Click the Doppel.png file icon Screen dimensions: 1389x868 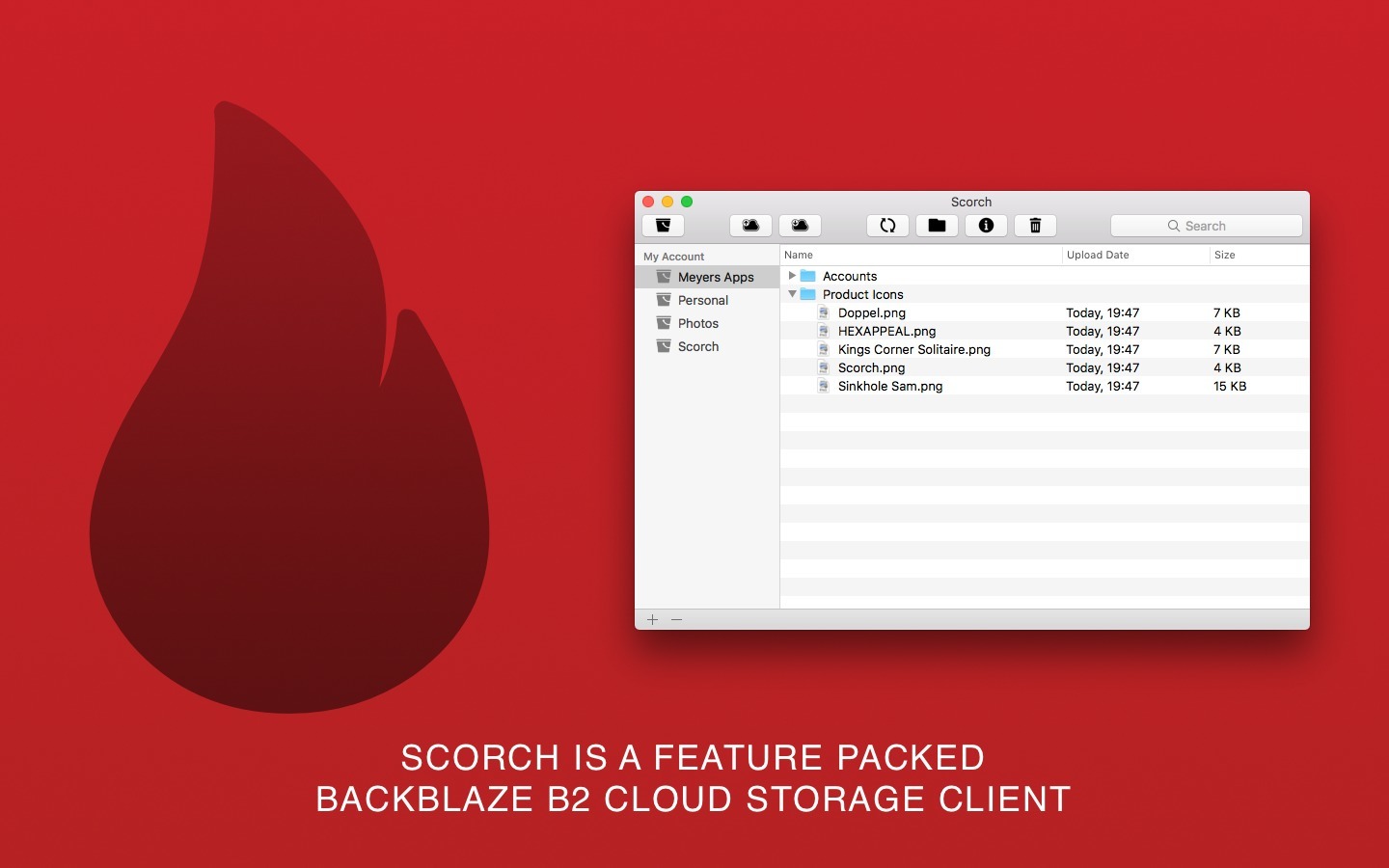[x=824, y=312]
